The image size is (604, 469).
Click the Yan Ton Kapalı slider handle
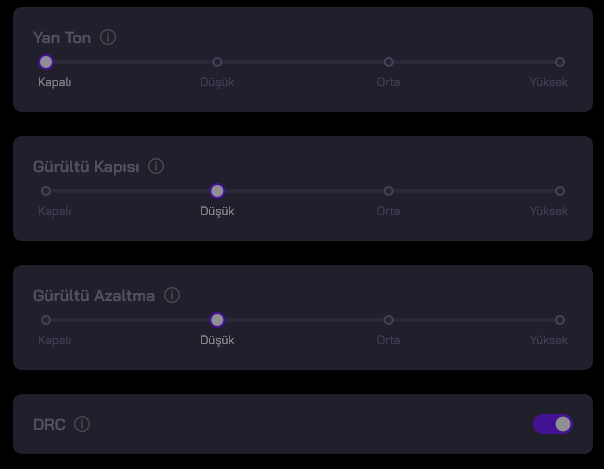tap(46, 62)
